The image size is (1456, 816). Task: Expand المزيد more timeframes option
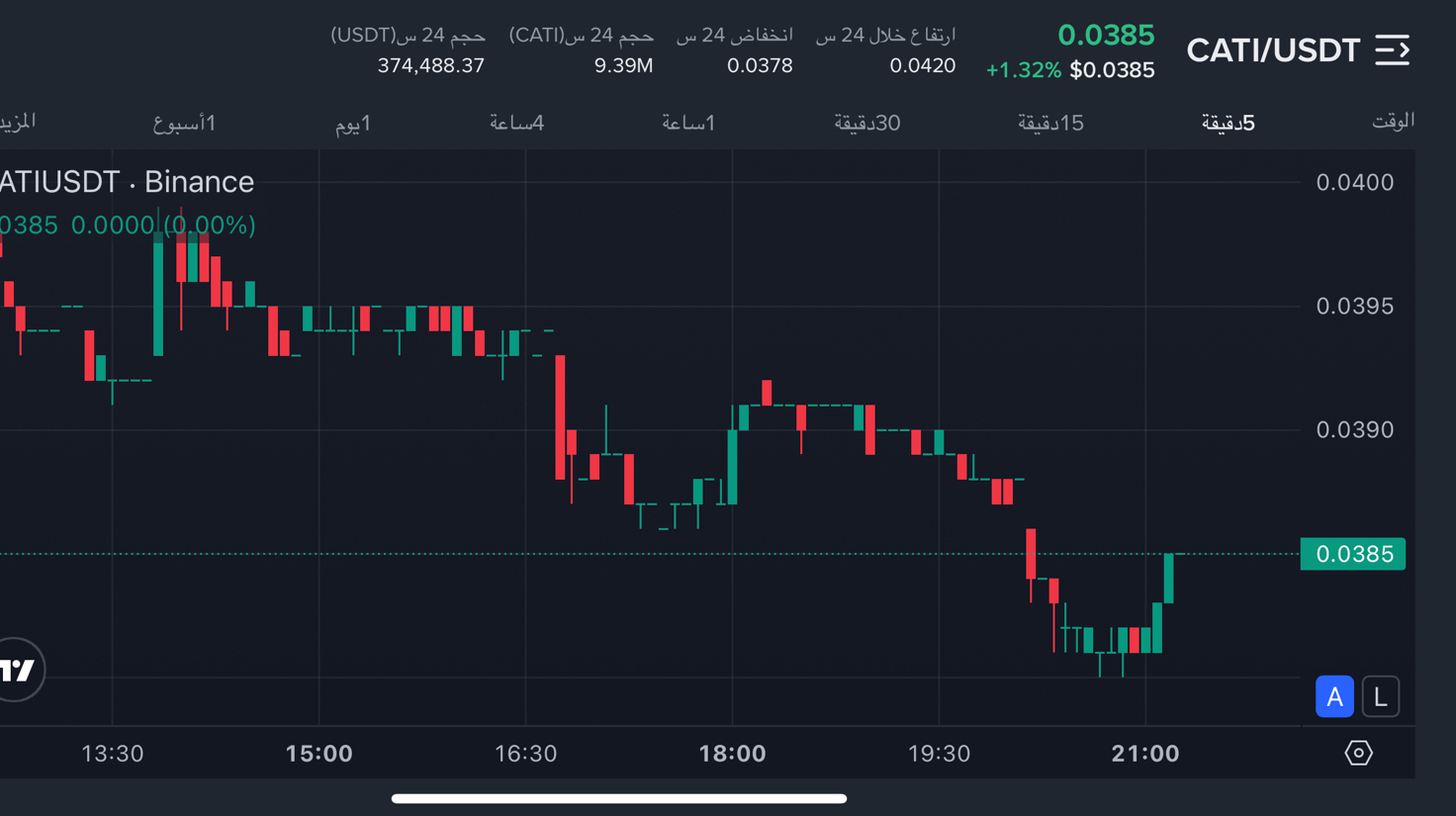[18, 122]
